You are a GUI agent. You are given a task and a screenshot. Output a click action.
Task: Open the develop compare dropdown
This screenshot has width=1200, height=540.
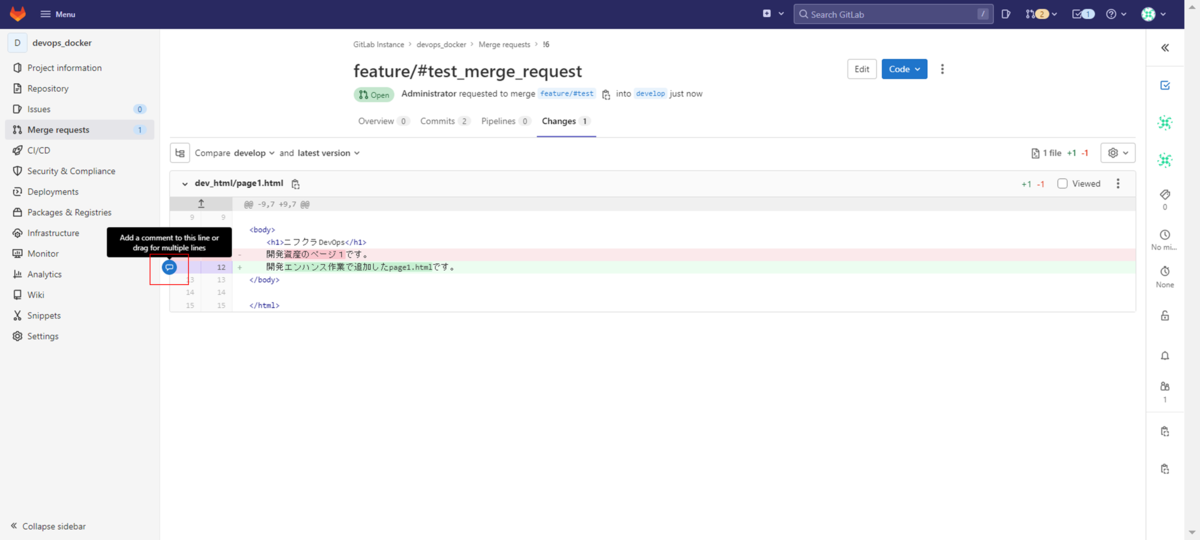[x=255, y=153]
